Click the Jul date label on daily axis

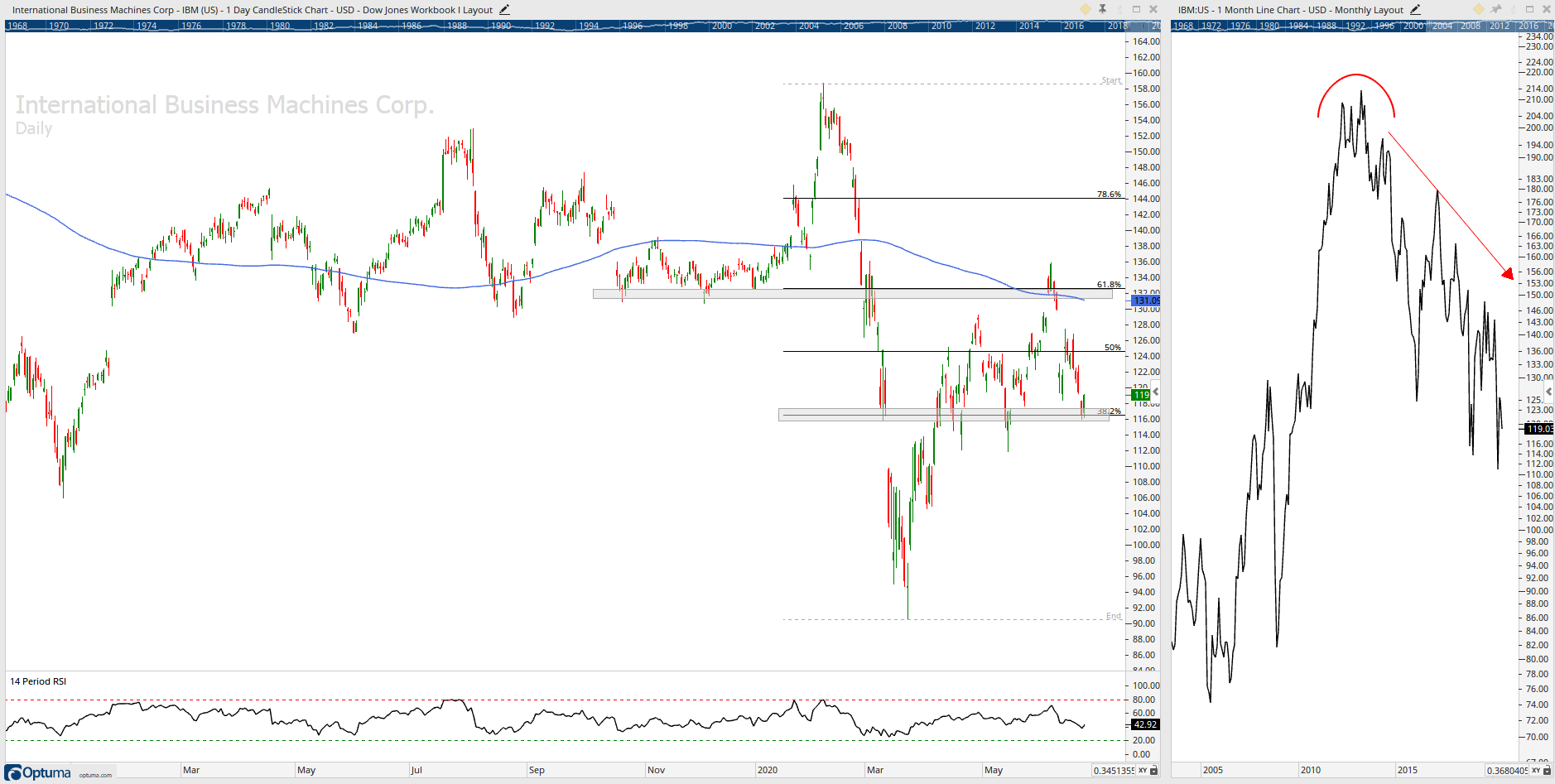pyautogui.click(x=416, y=770)
